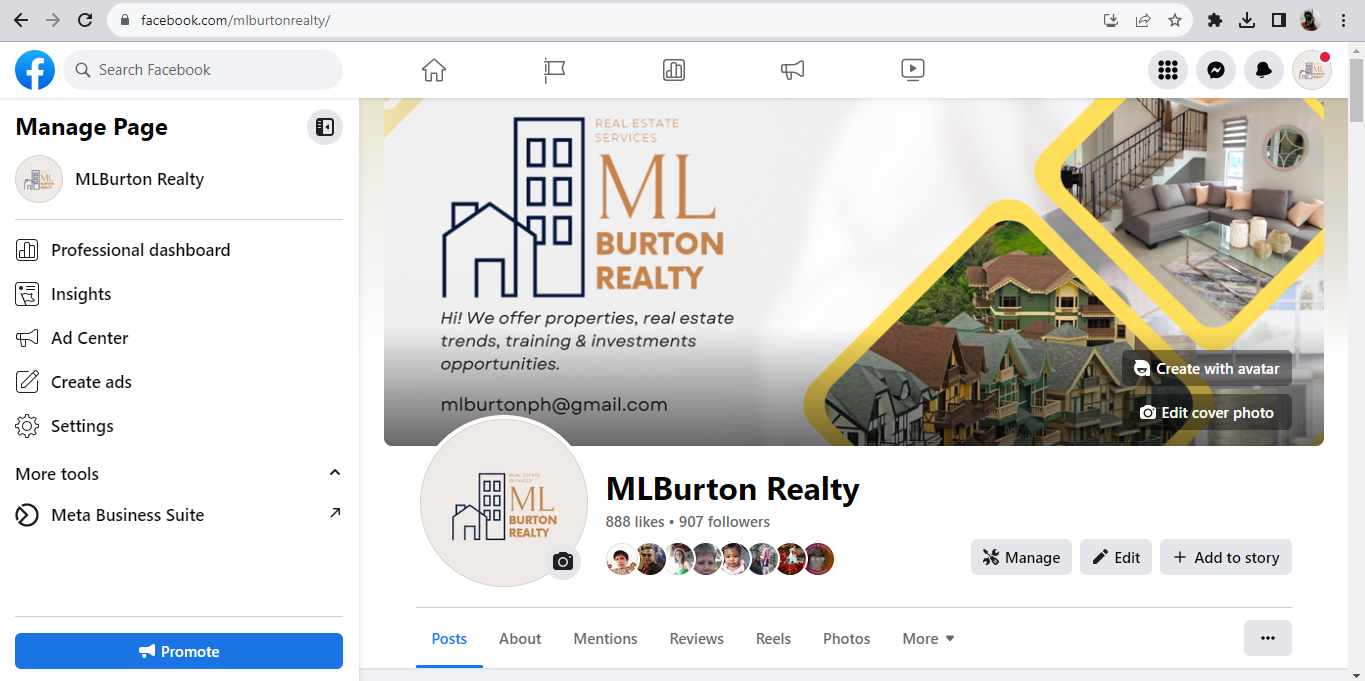Click the Edit page button
Image resolution: width=1365 pixels, height=681 pixels.
click(1116, 557)
